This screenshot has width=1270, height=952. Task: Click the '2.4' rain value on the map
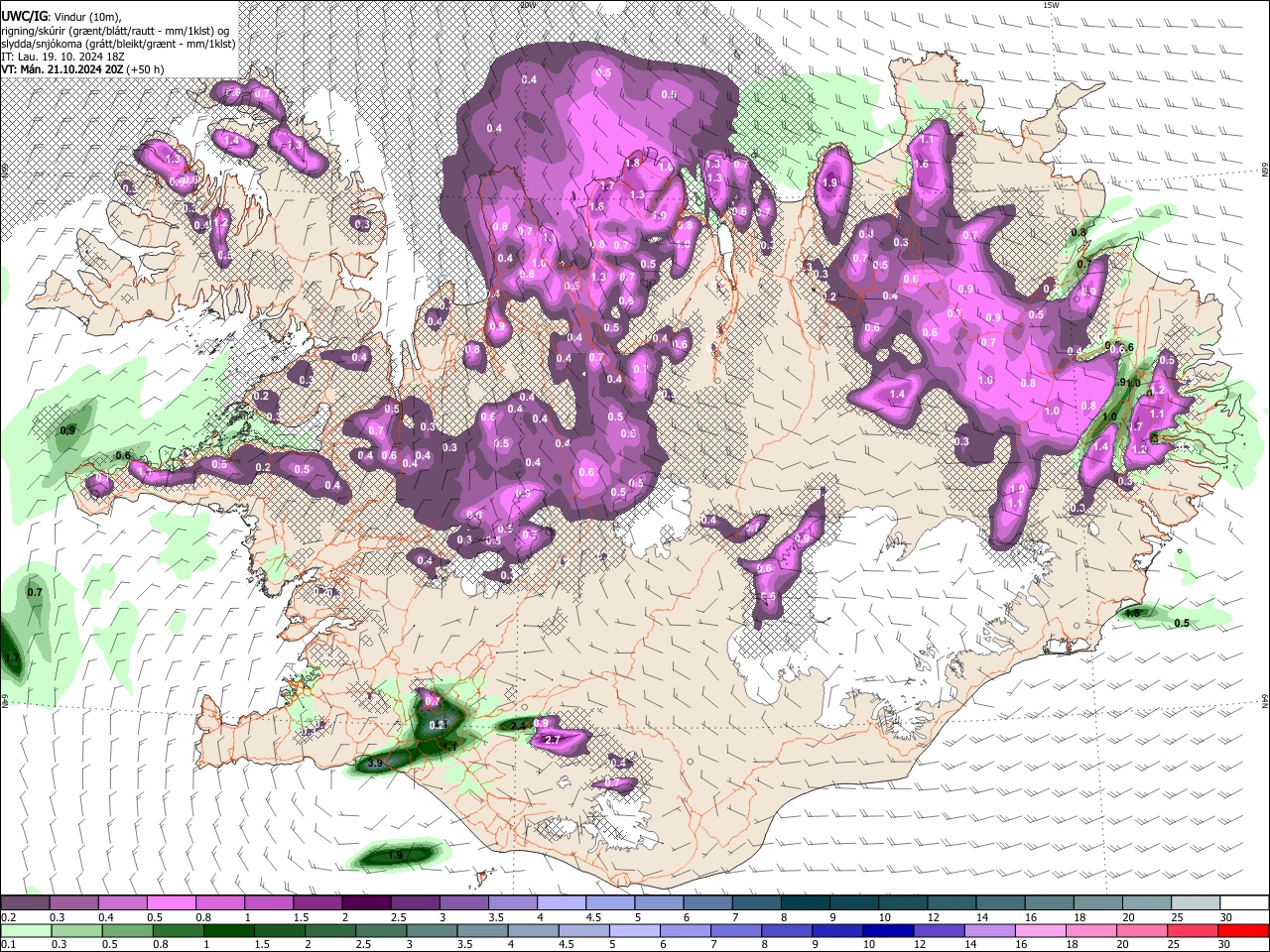(518, 726)
